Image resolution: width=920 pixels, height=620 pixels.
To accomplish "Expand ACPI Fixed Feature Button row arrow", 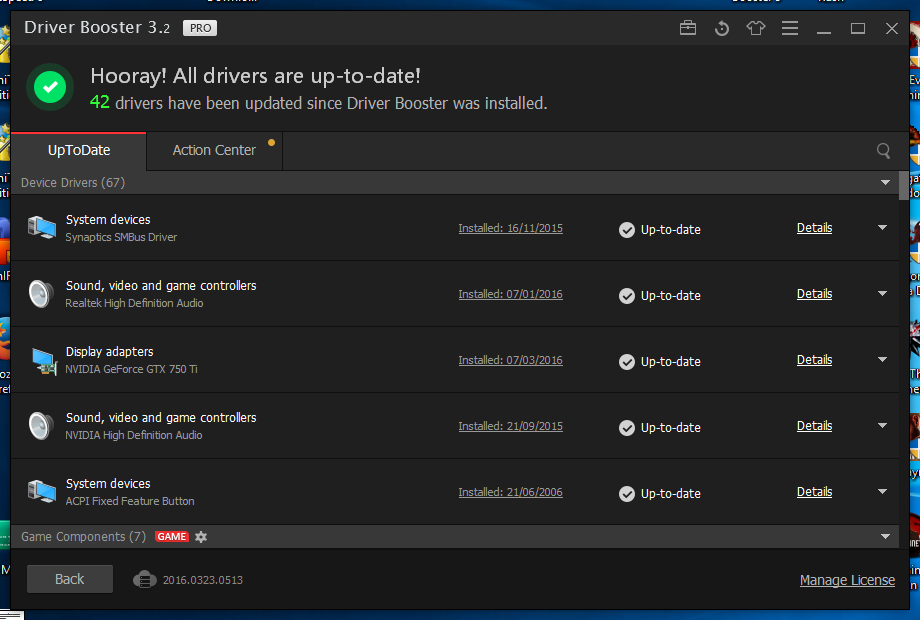I will coord(882,492).
